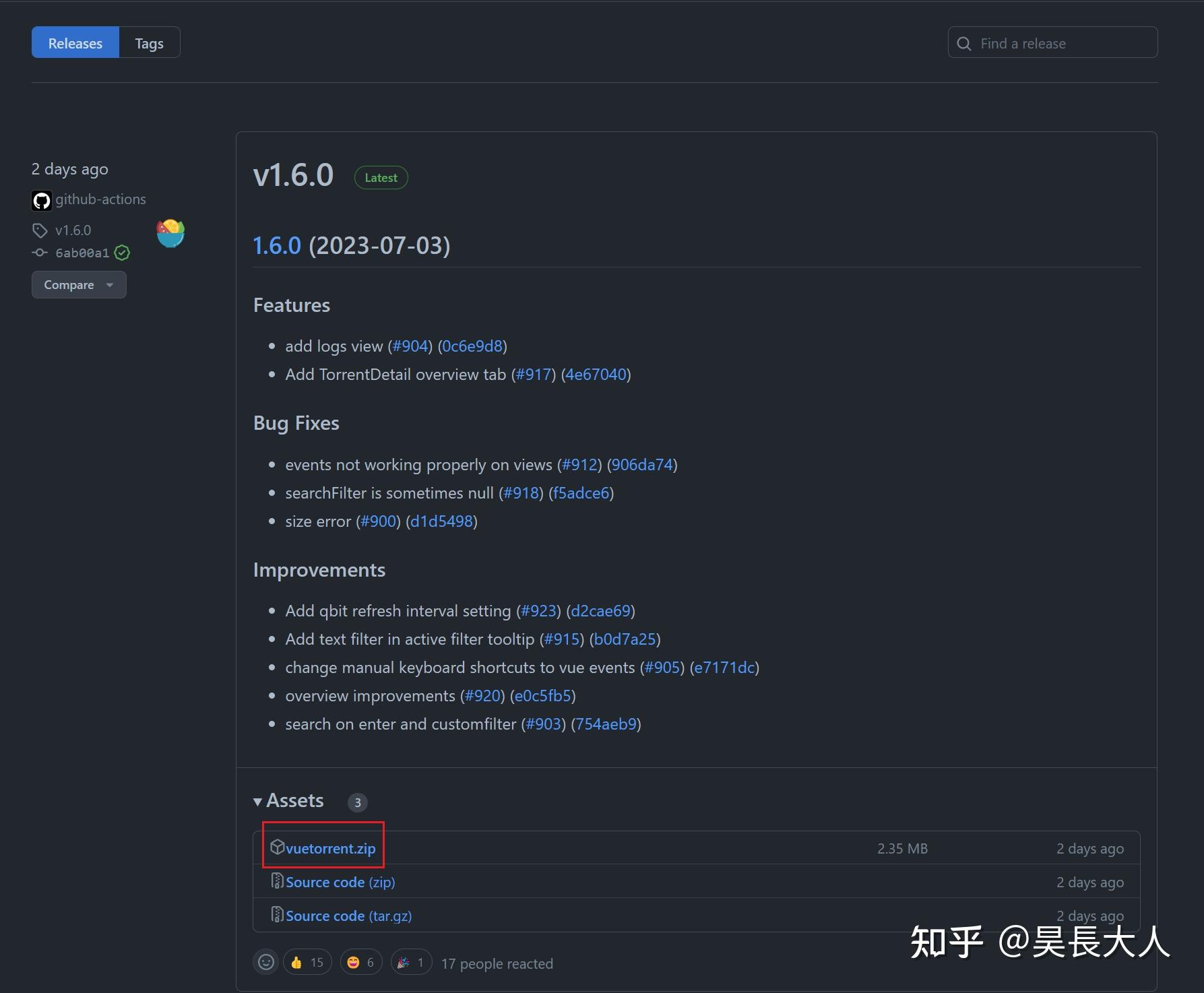The width and height of the screenshot is (1204, 993).
Task: Open pull request #923 link
Action: 538,611
